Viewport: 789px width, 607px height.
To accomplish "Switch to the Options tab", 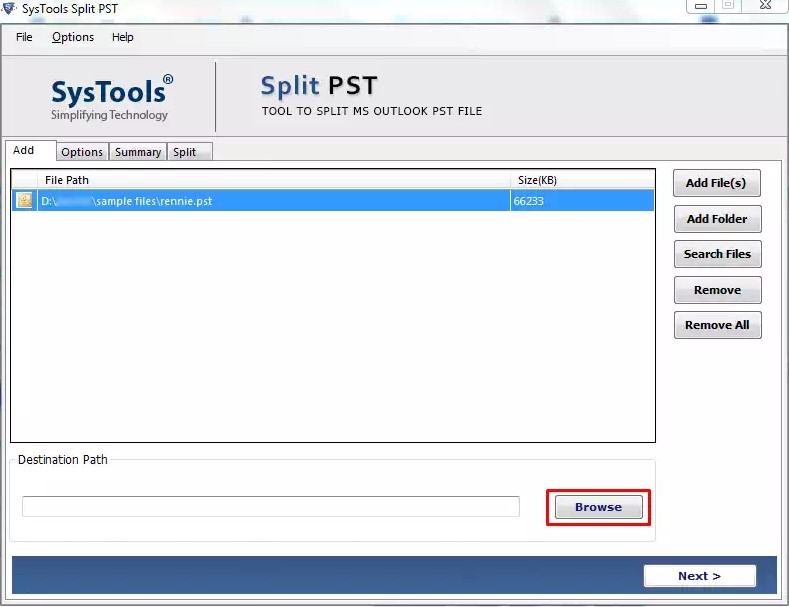I will tap(82, 152).
